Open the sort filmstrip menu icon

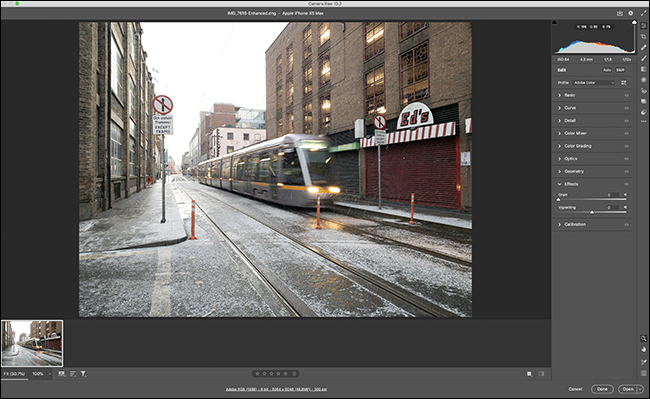click(x=73, y=374)
